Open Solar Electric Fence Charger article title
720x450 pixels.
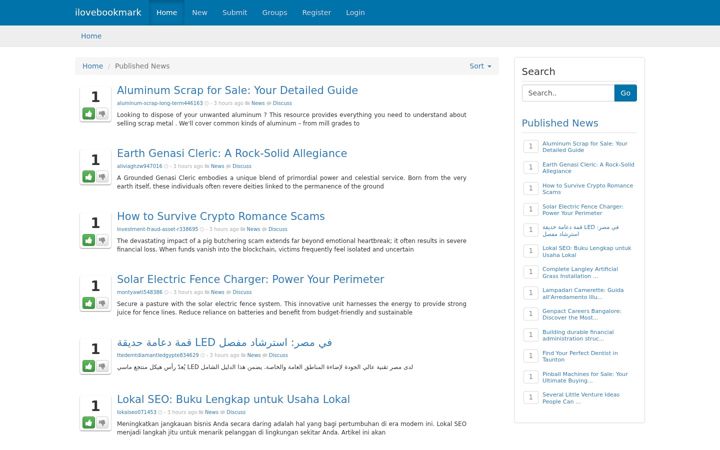(250, 279)
